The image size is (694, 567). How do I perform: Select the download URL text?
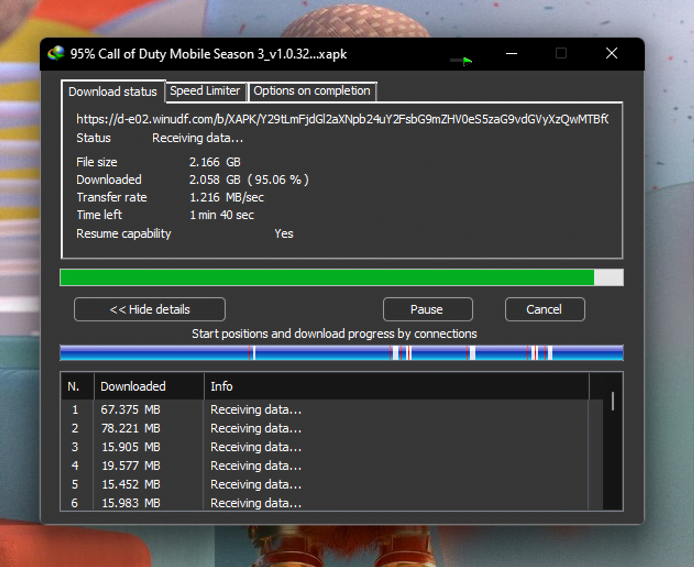pyautogui.click(x=342, y=119)
